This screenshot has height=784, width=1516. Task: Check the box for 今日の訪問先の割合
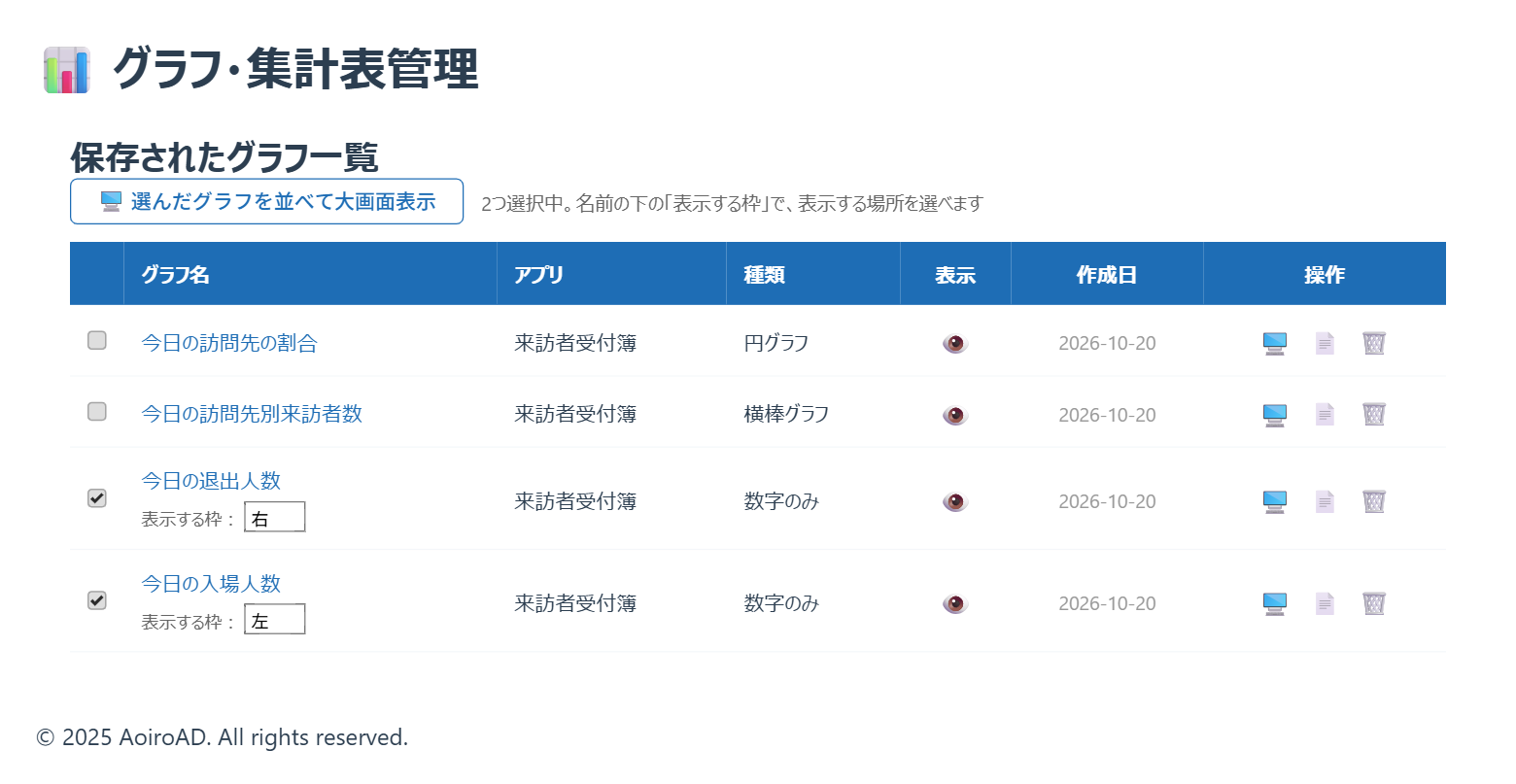pos(97,340)
